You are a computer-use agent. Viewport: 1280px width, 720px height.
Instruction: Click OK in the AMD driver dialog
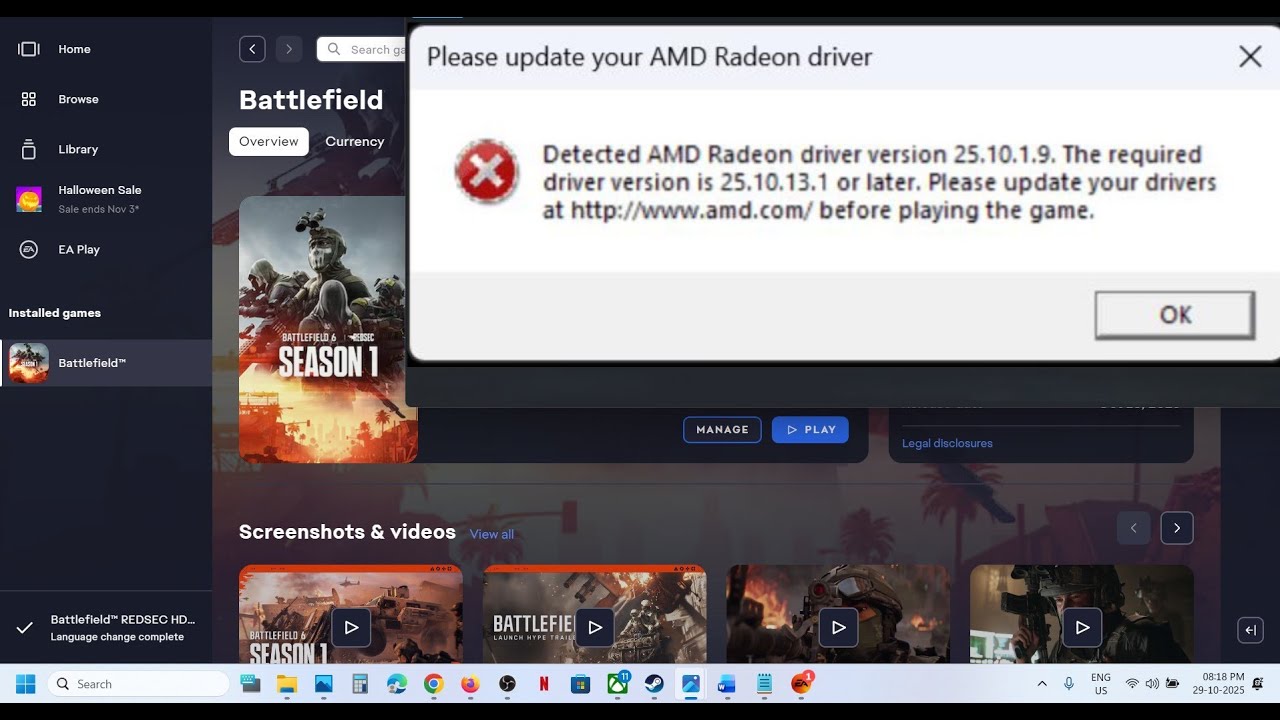(1175, 315)
